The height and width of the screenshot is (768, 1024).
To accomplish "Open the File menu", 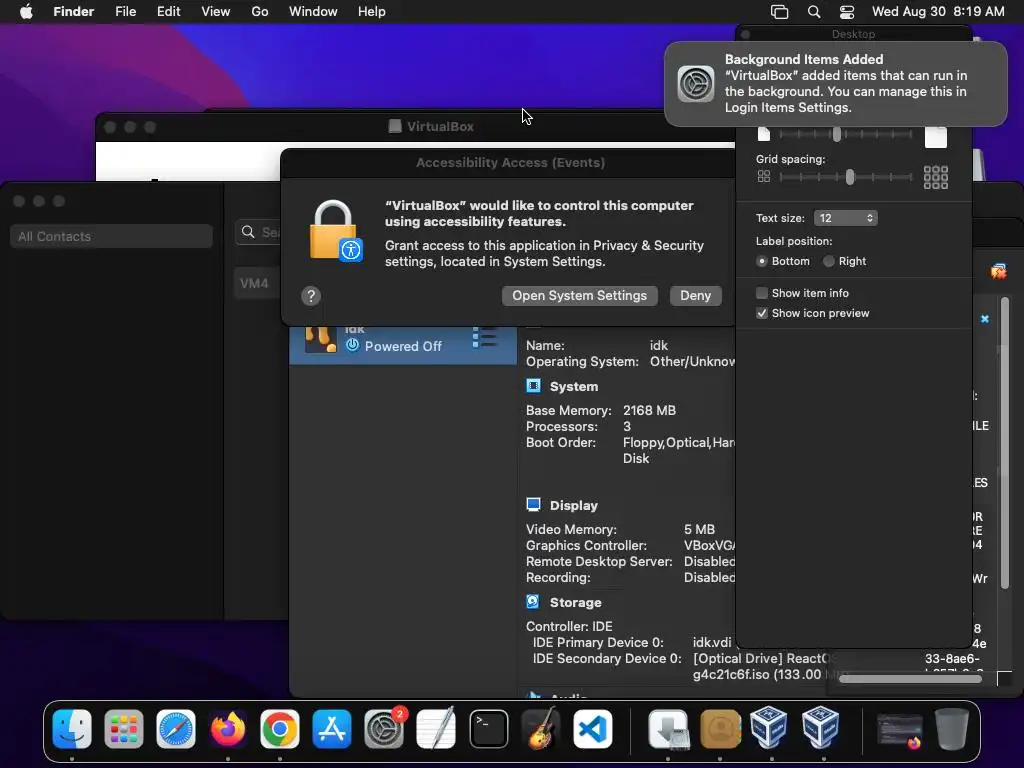I will 125,12.
